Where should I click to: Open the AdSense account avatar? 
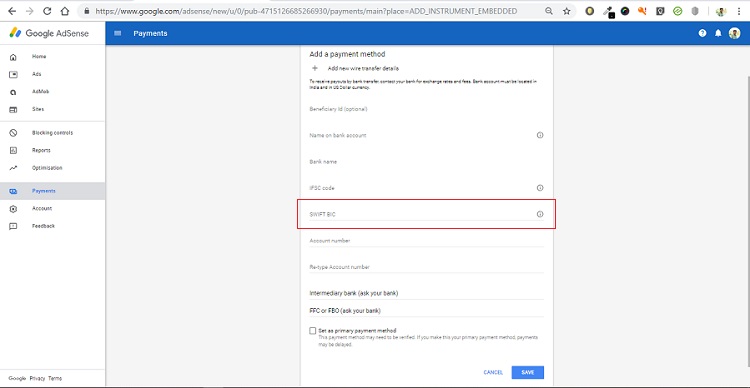(734, 33)
